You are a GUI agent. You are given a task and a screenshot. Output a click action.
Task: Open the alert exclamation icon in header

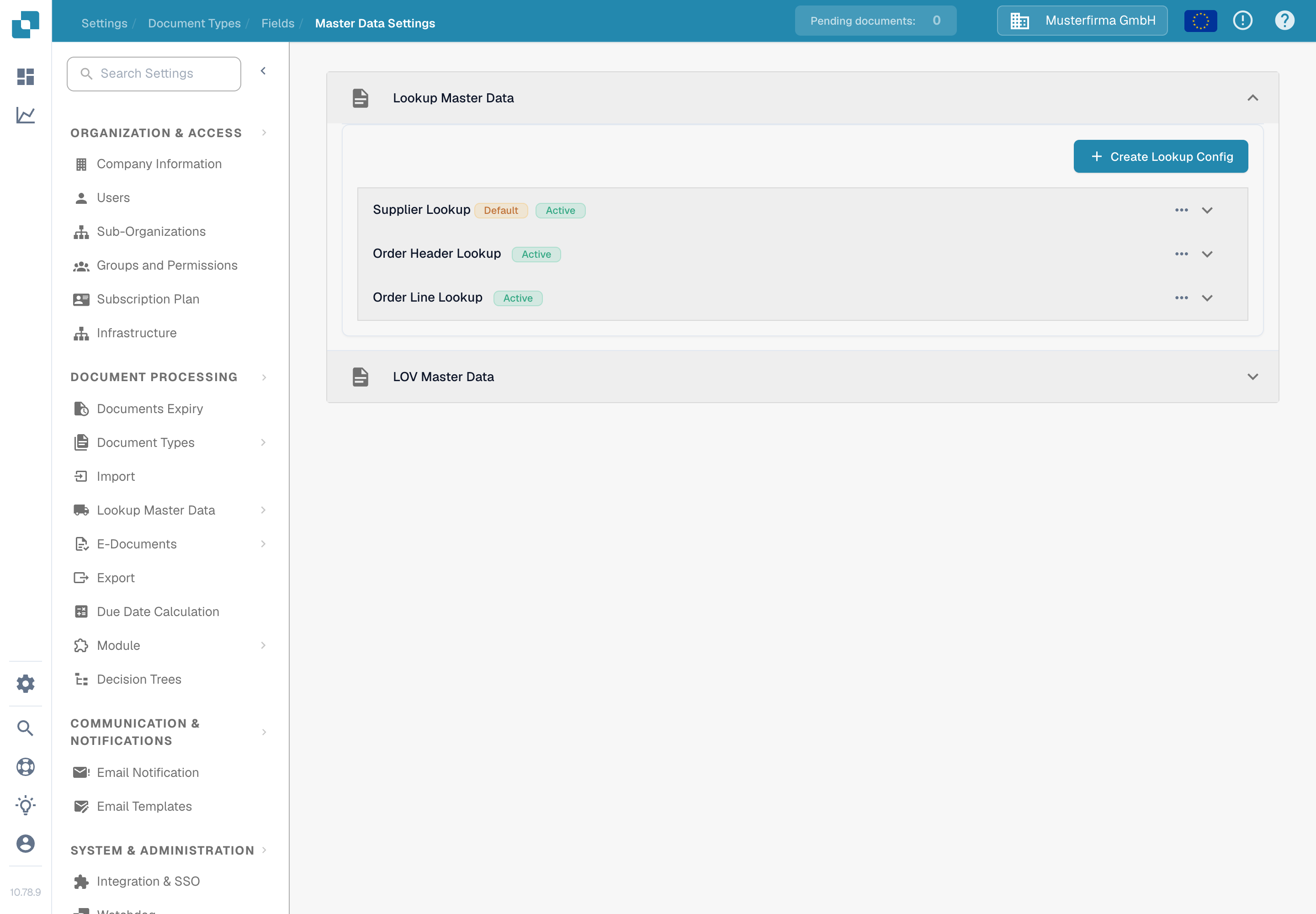pos(1243,21)
